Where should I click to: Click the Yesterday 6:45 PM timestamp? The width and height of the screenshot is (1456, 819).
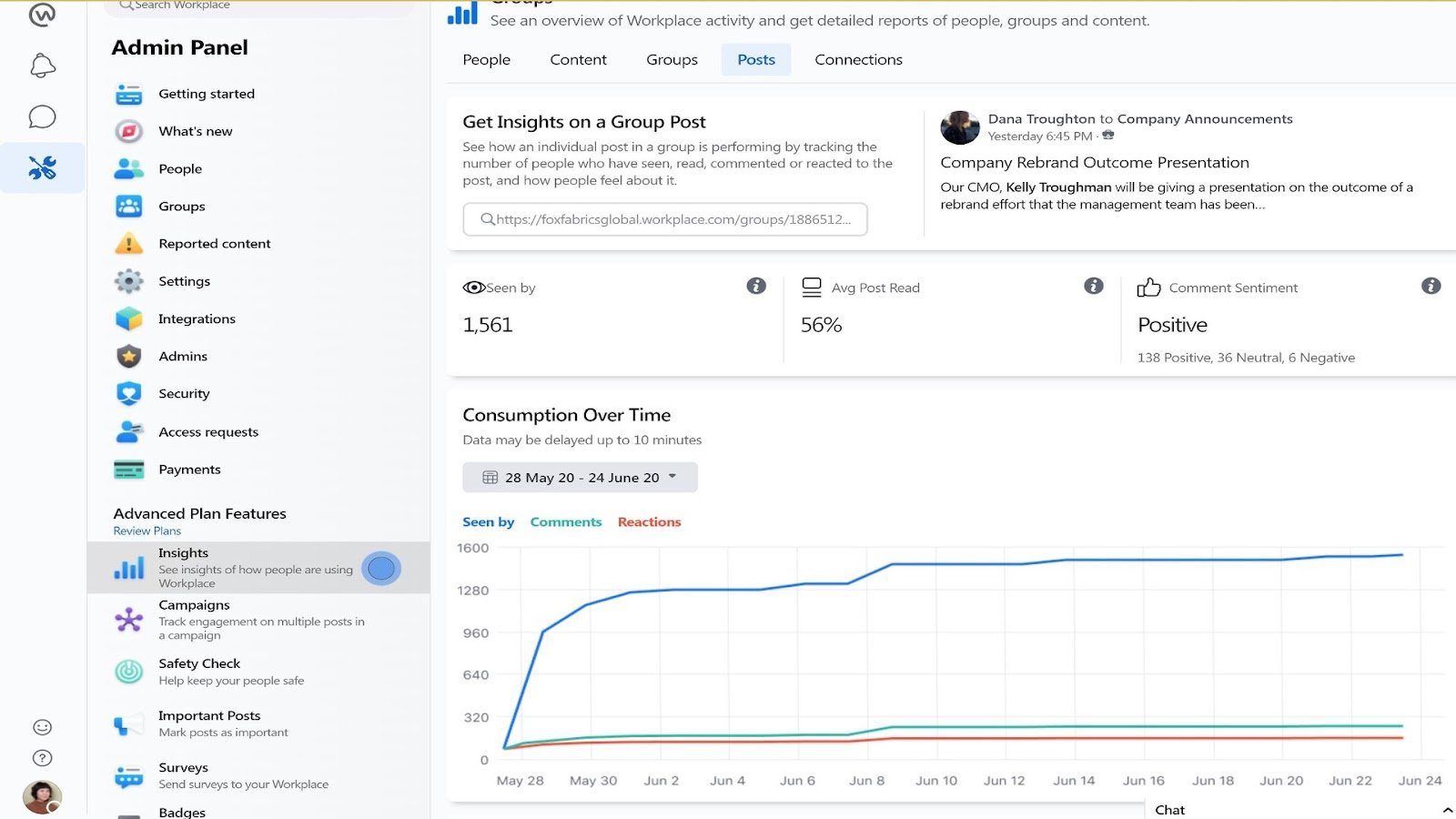[x=1040, y=136]
